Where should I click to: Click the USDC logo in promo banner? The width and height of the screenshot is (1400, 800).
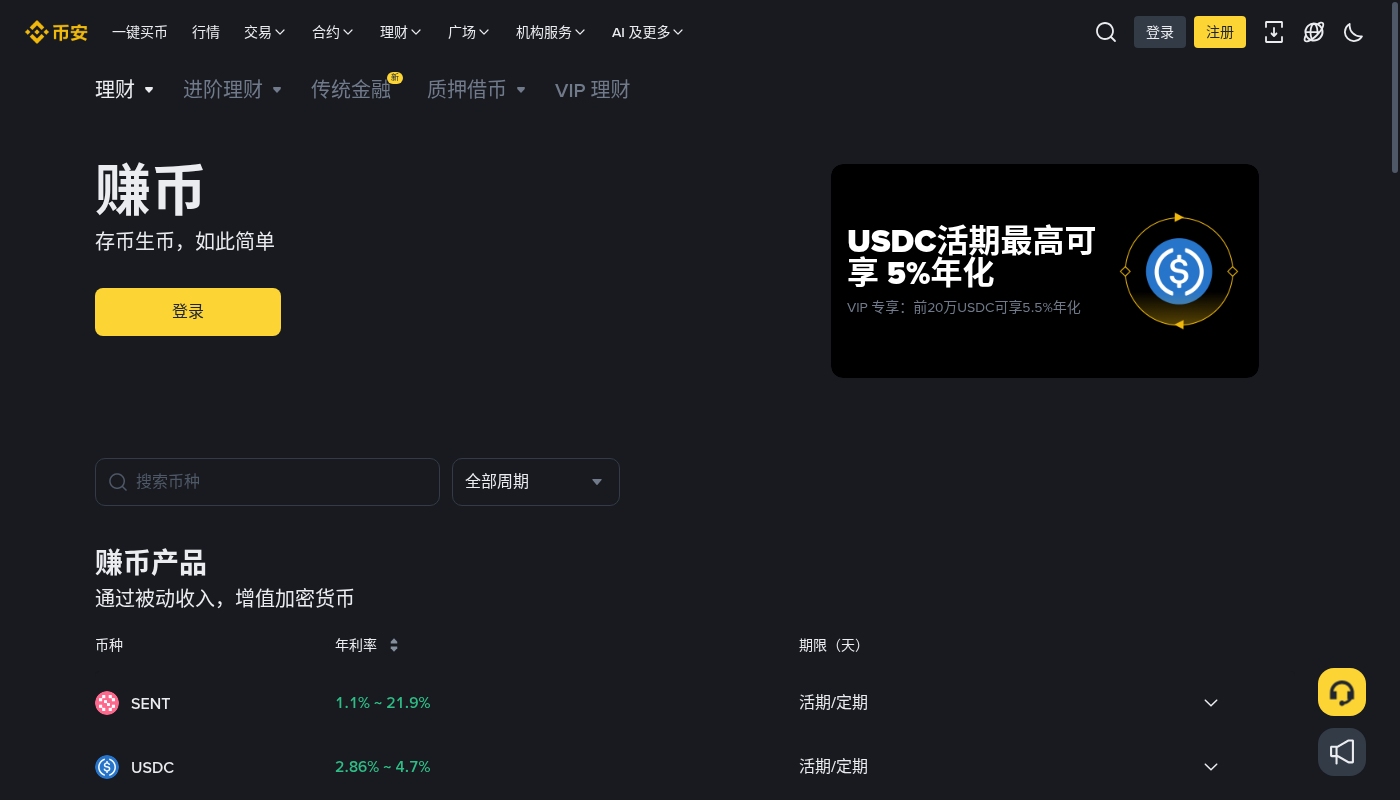click(1178, 271)
